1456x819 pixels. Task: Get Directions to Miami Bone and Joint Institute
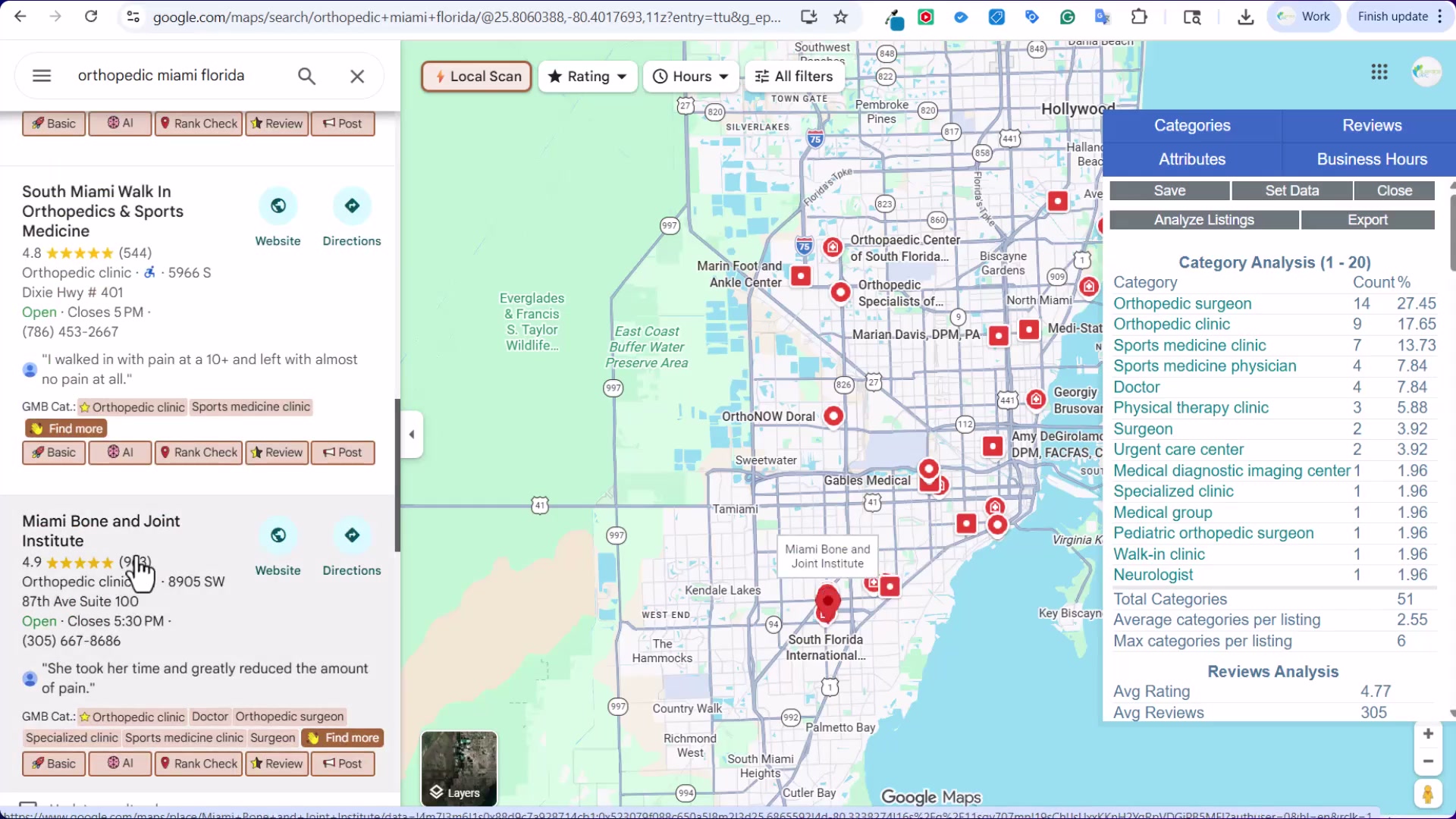tap(352, 548)
